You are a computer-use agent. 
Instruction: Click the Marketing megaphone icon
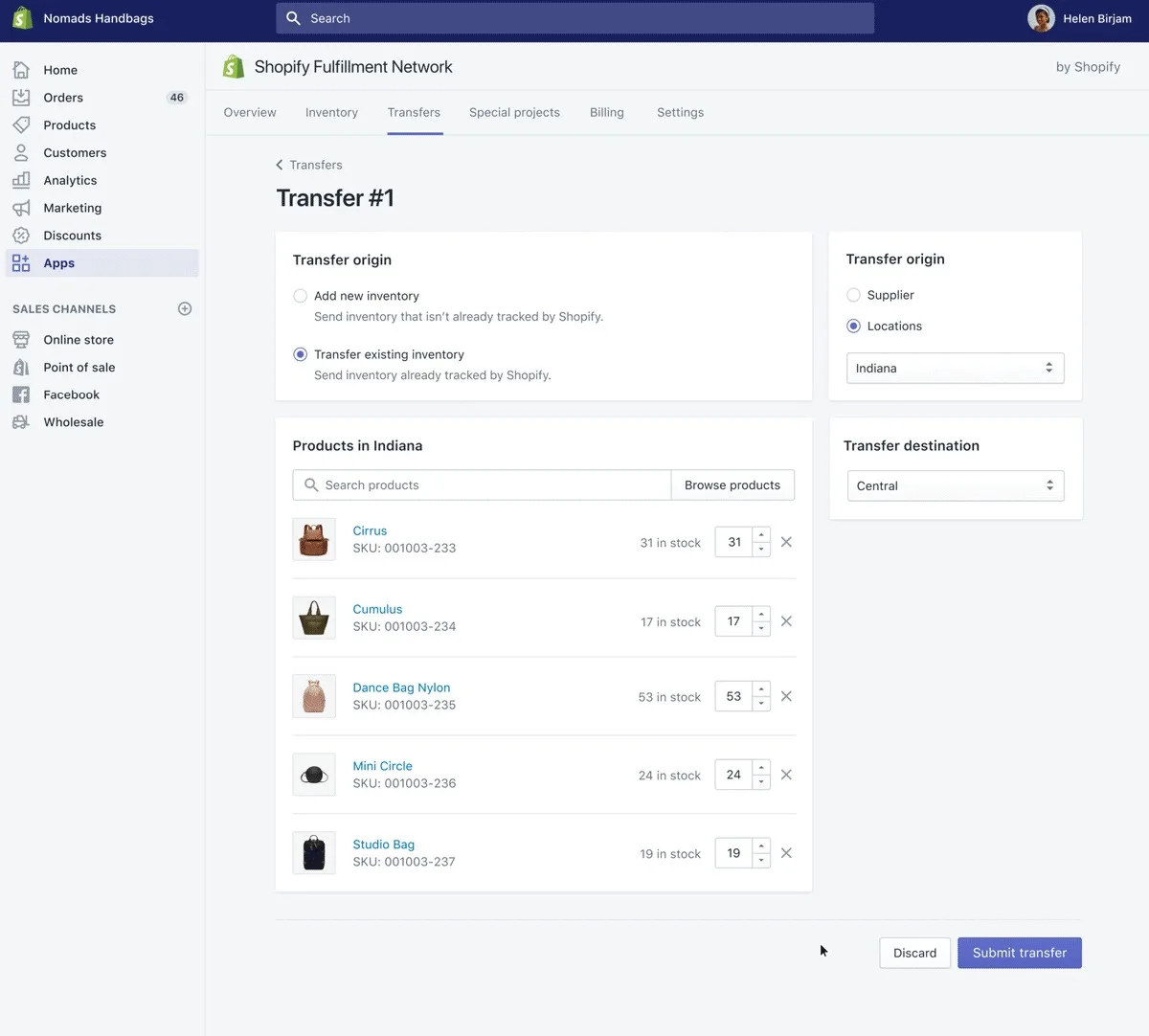coord(21,208)
